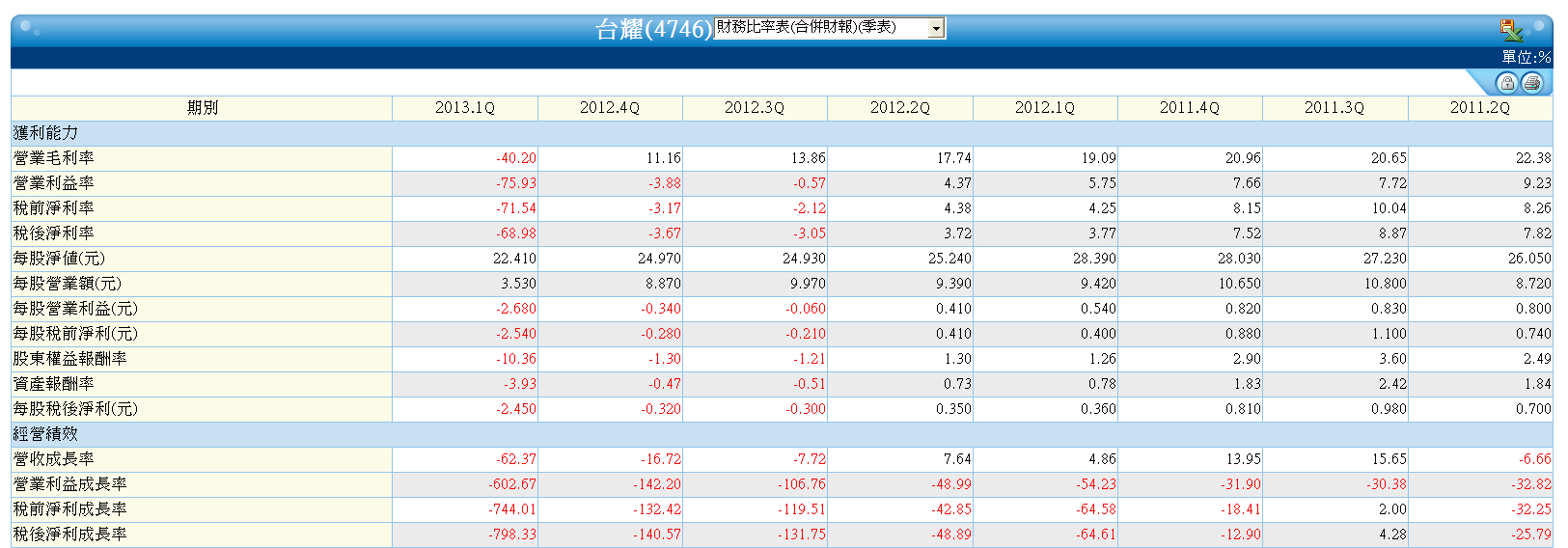Viewport: 1568px width, 548px height.
Task: Click the 1.100 value in 每股稅前淨利 row
Action: [x=1389, y=334]
